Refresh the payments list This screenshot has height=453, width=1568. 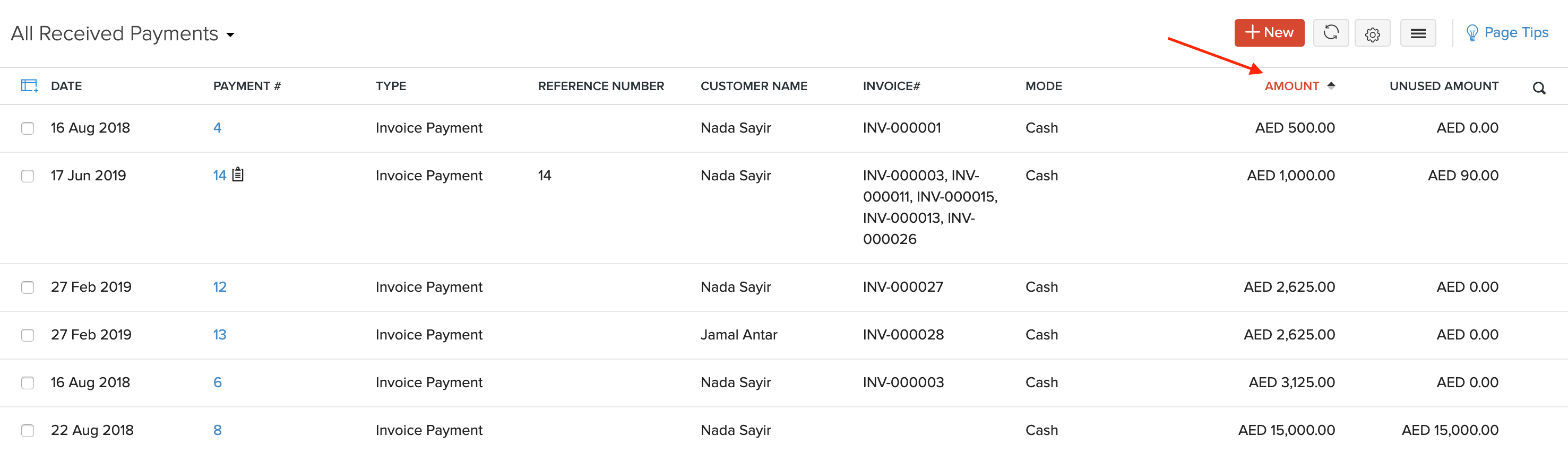[1331, 33]
